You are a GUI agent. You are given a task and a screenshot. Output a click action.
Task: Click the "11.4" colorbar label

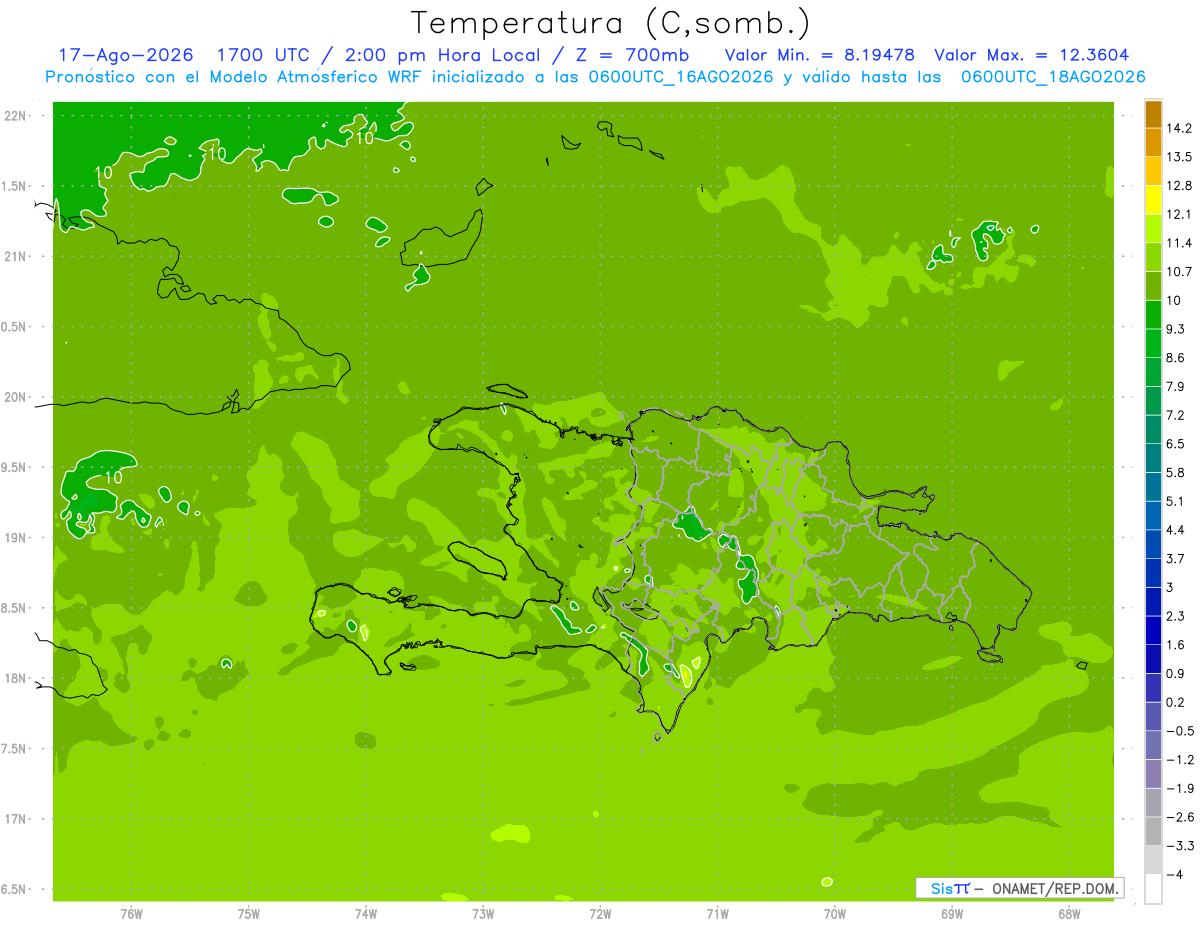click(1180, 244)
